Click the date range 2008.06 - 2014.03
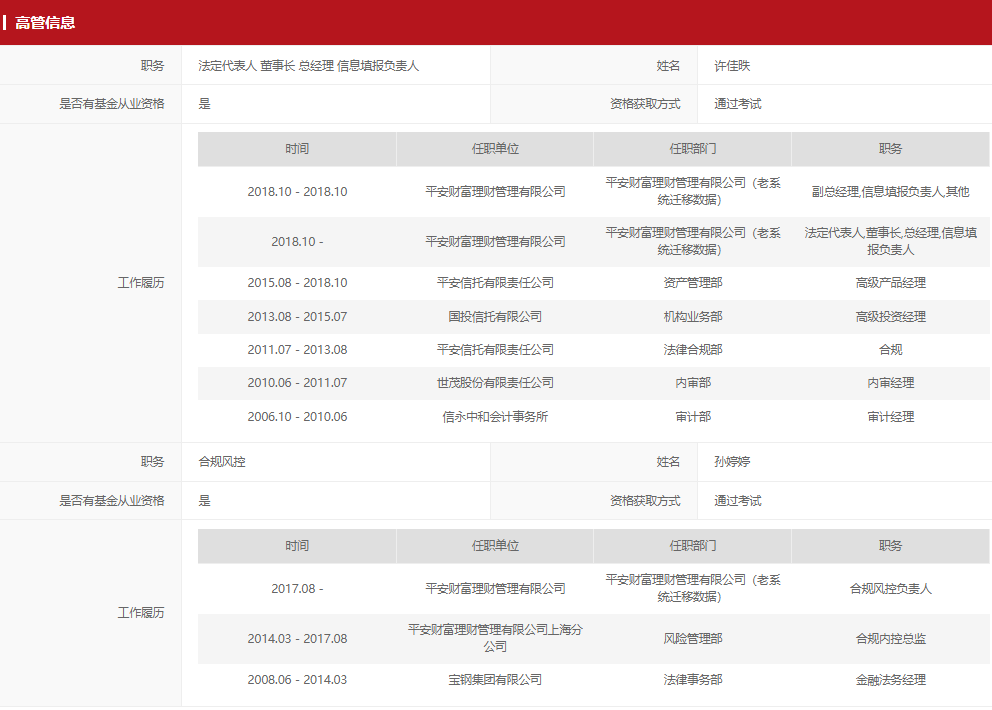Viewport: 992px width, 710px height. pos(297,680)
